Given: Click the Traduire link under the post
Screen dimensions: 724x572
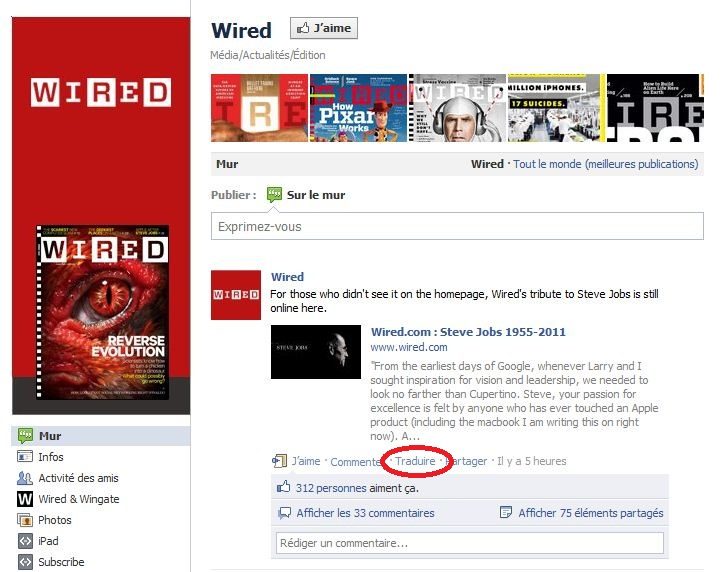Looking at the screenshot, I should [x=415, y=461].
